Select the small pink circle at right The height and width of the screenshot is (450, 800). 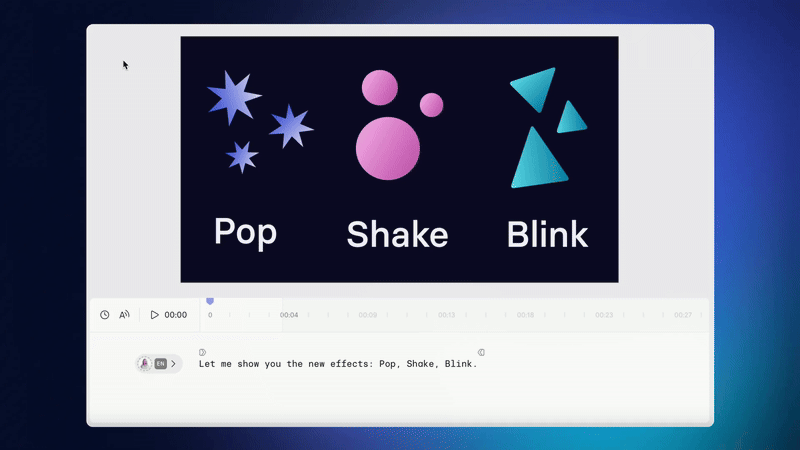coord(432,105)
